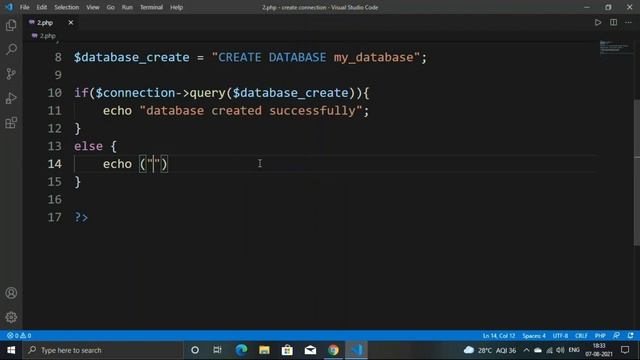Click the Visual Studio Code taskbar icon
Screen dimensions: 640x360
(357, 350)
